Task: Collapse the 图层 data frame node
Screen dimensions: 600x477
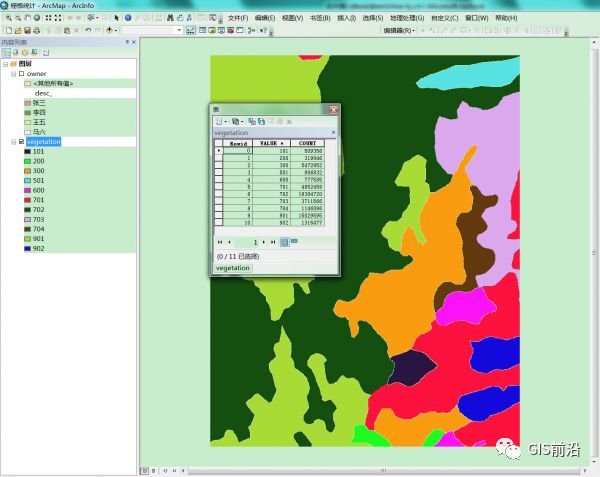Action: coord(6,64)
